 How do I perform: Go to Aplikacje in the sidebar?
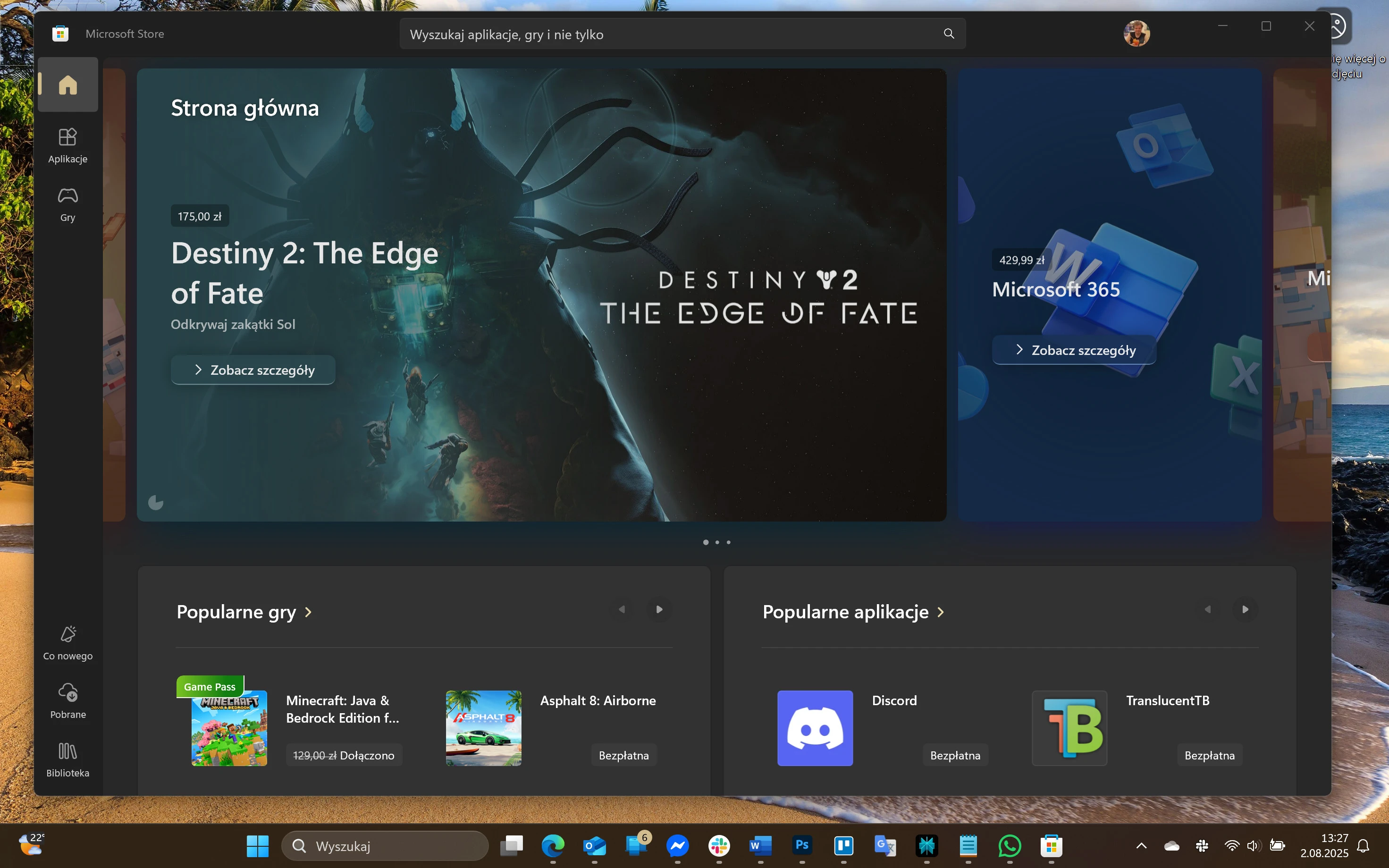68,146
